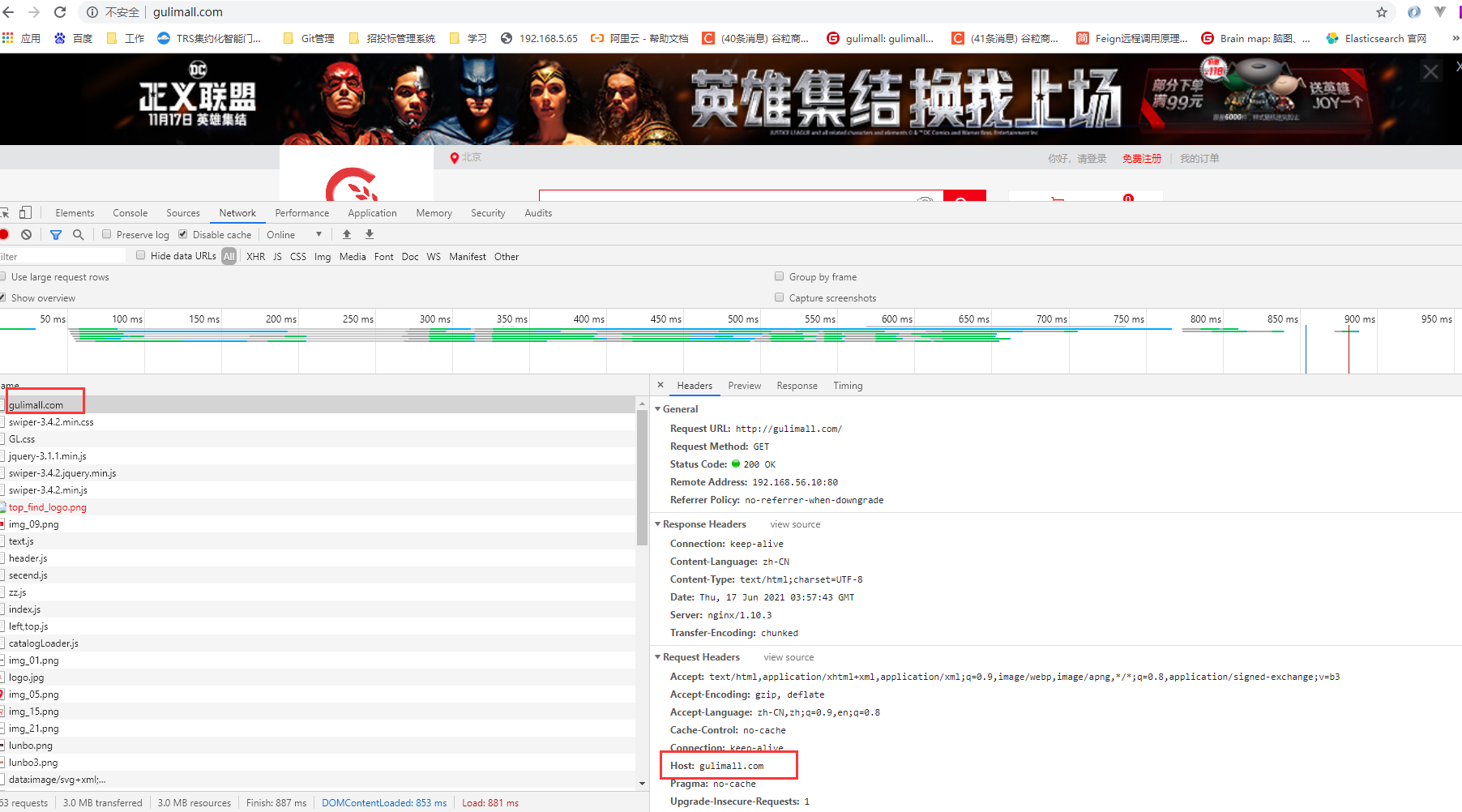Clear the network requests list
Screen dimensions: 1462x812
pos(27,234)
